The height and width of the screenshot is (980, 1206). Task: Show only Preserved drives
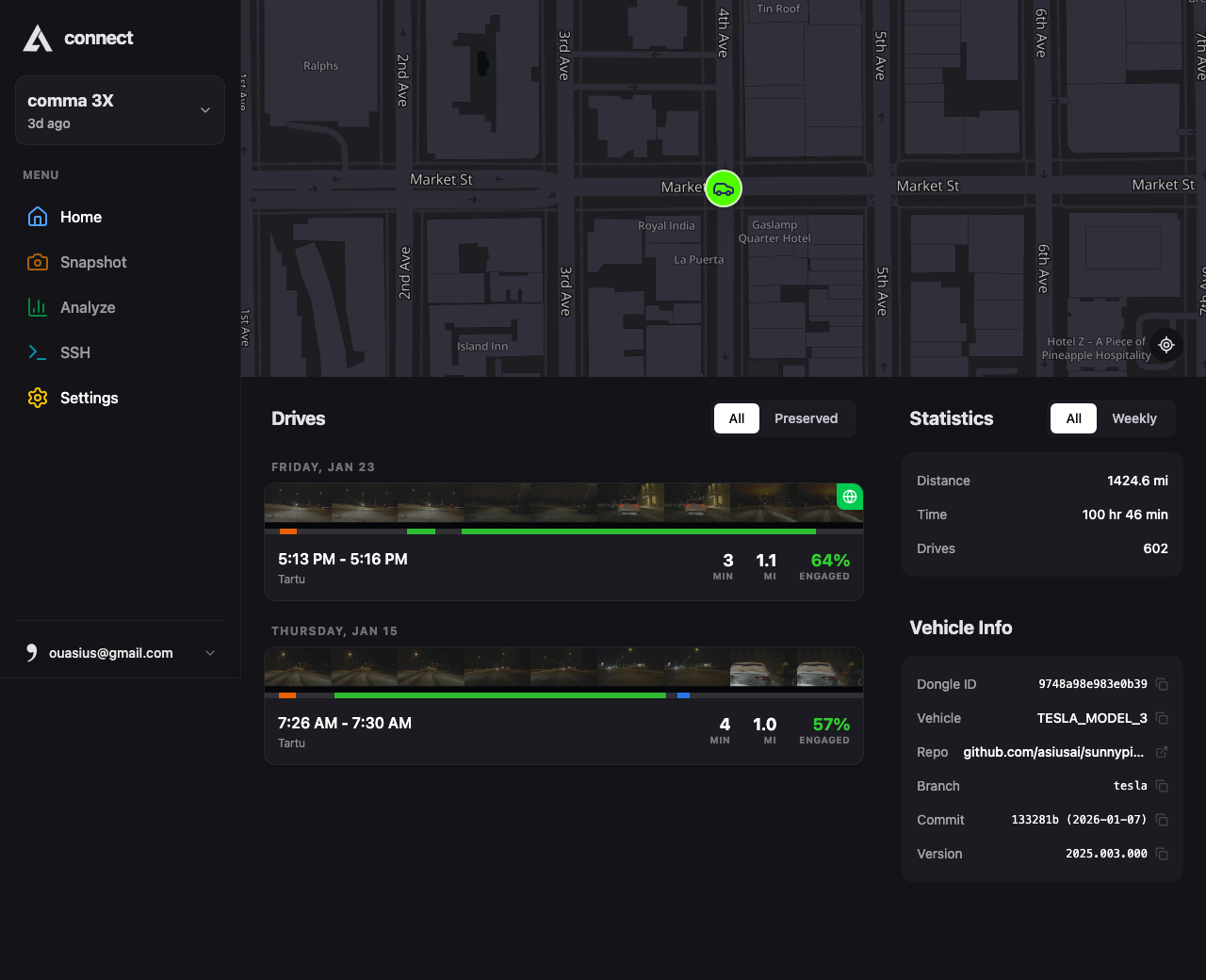(806, 418)
